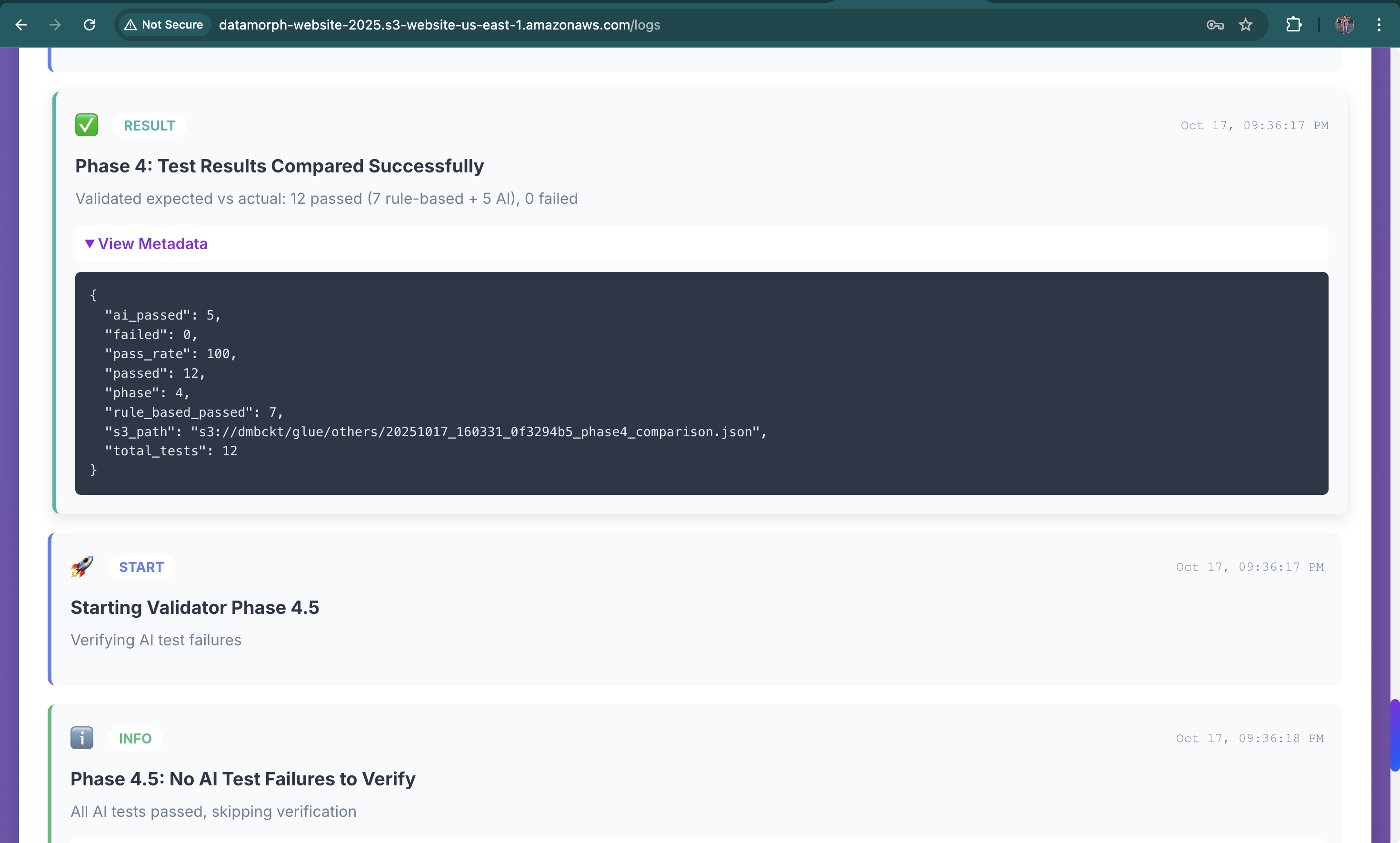Click the page scrollbar thumb
Viewport: 1400px width, 843px height.
pos(1394,735)
